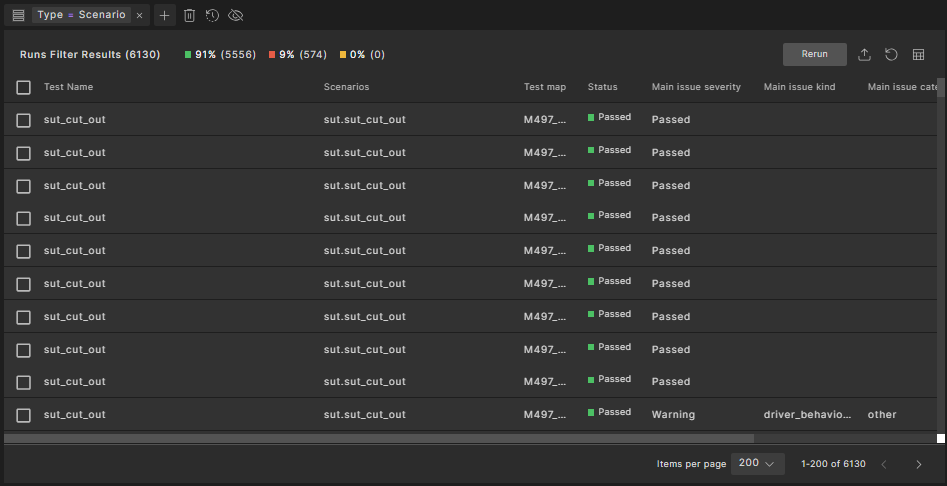Delete filters using the trash icon

[x=189, y=15]
